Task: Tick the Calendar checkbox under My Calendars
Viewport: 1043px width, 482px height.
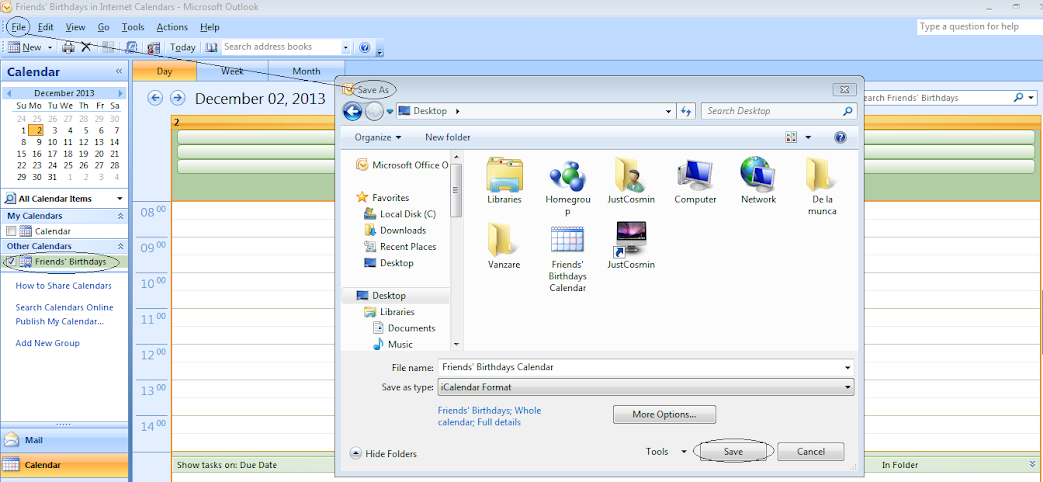Action: [10, 231]
